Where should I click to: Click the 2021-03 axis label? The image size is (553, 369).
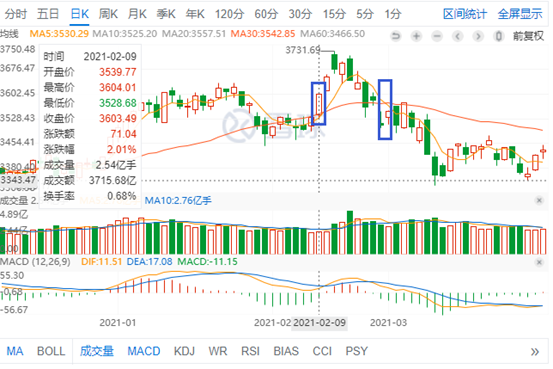388,323
